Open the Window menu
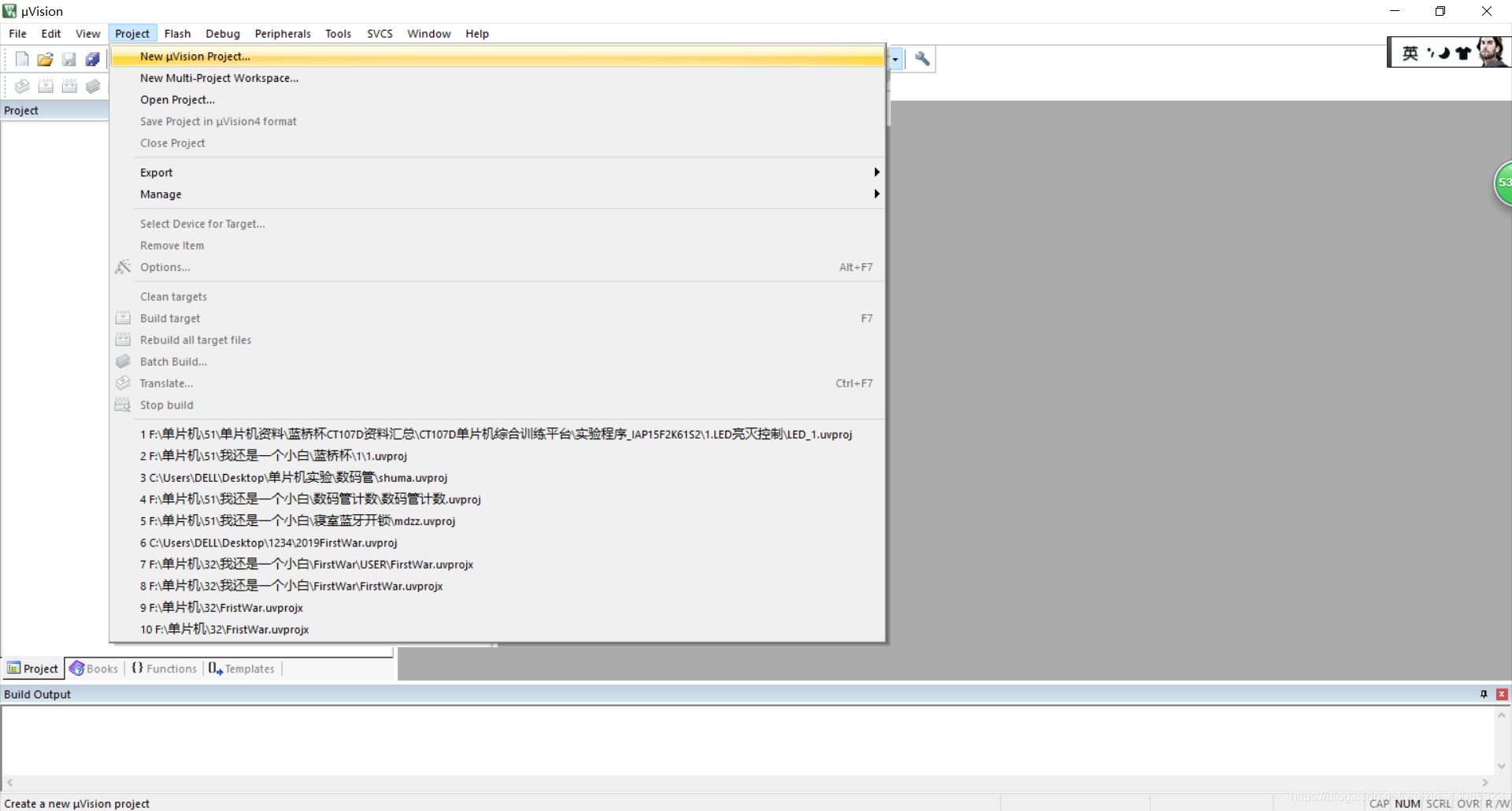Screen dimensions: 1512x811 (x=429, y=34)
